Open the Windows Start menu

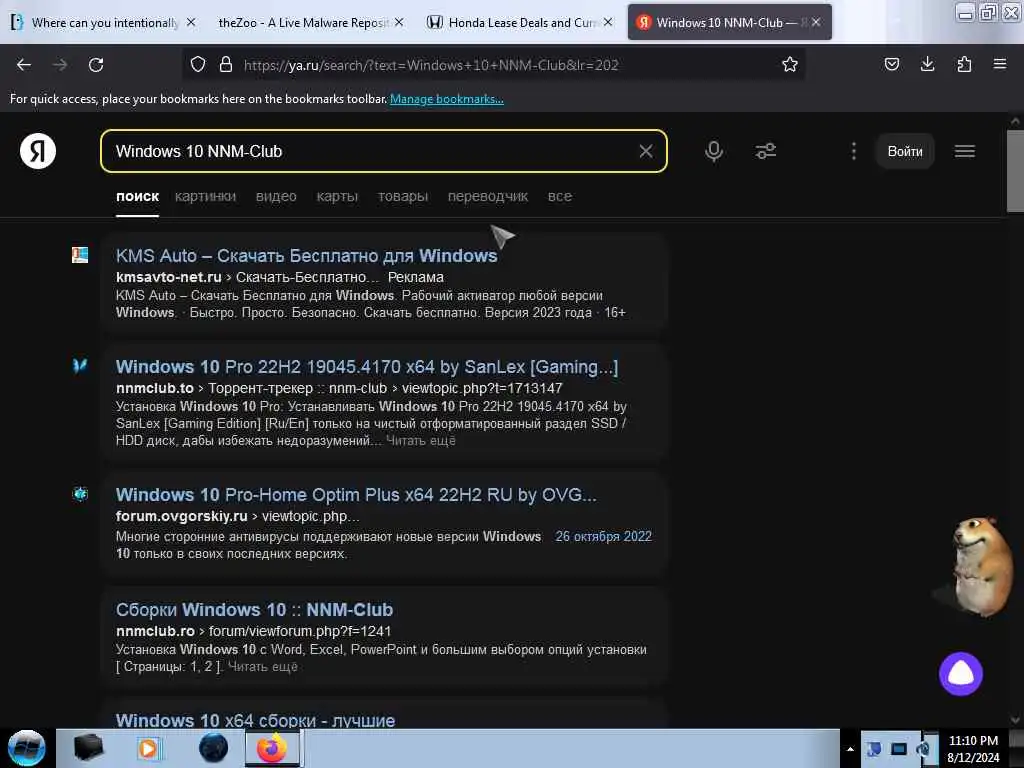coord(27,748)
